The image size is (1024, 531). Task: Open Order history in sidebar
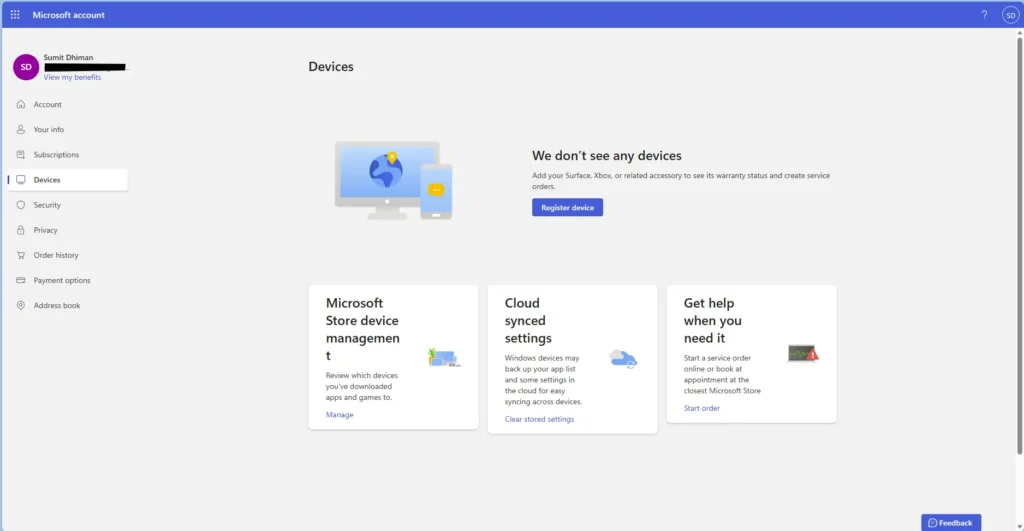pyautogui.click(x=56, y=255)
